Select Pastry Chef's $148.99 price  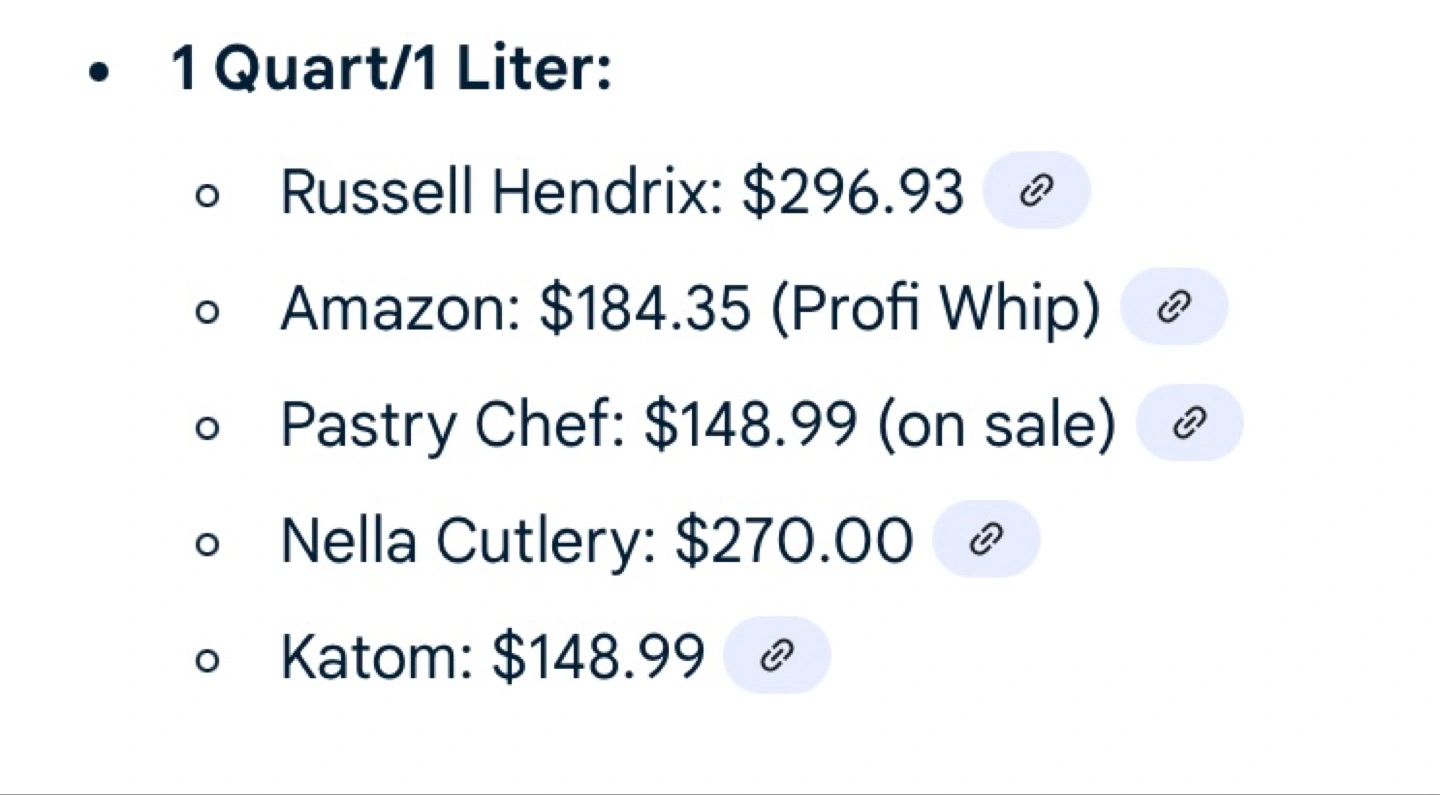pyautogui.click(x=750, y=425)
